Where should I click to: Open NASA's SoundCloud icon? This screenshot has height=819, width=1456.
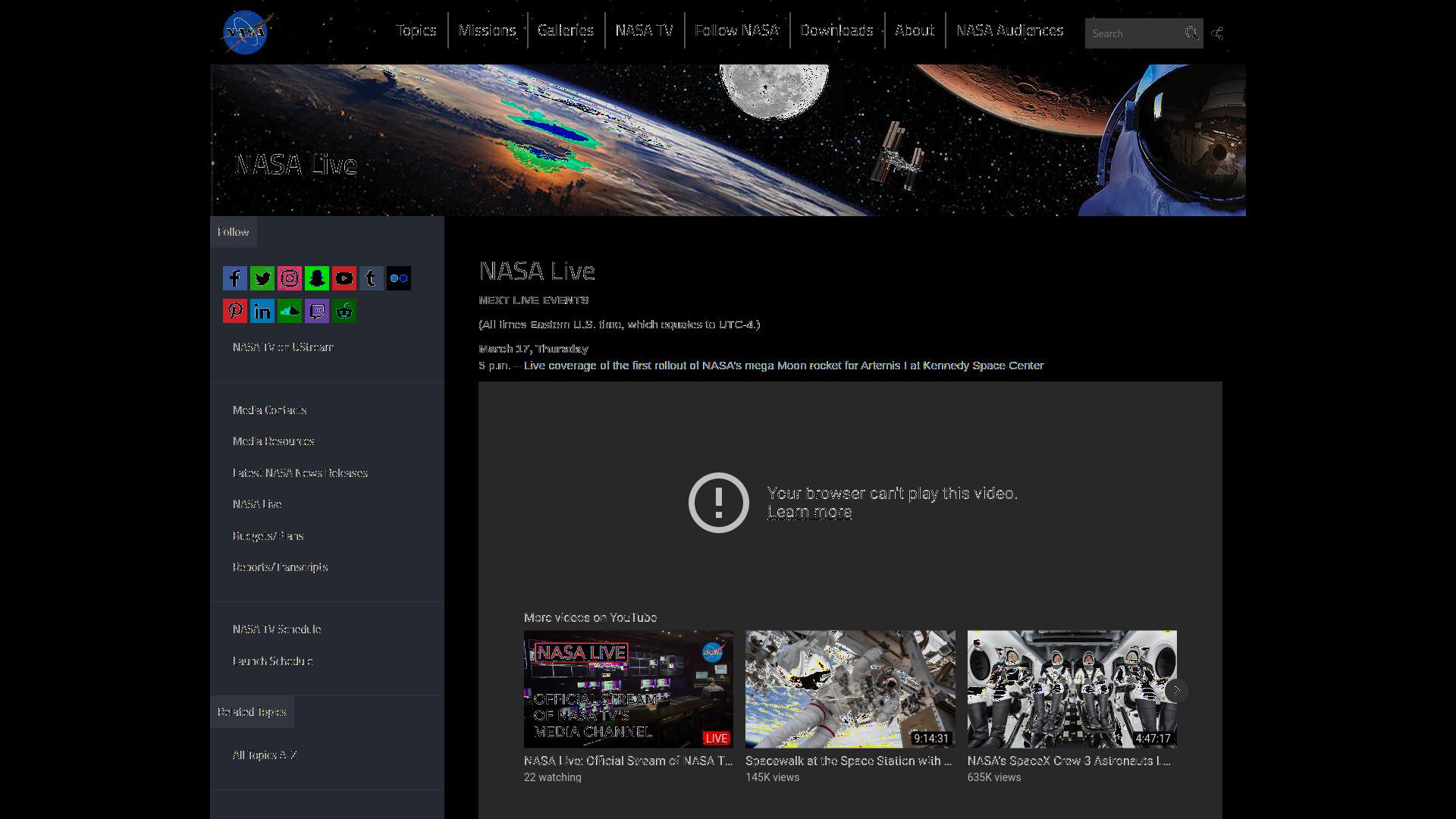[x=290, y=311]
